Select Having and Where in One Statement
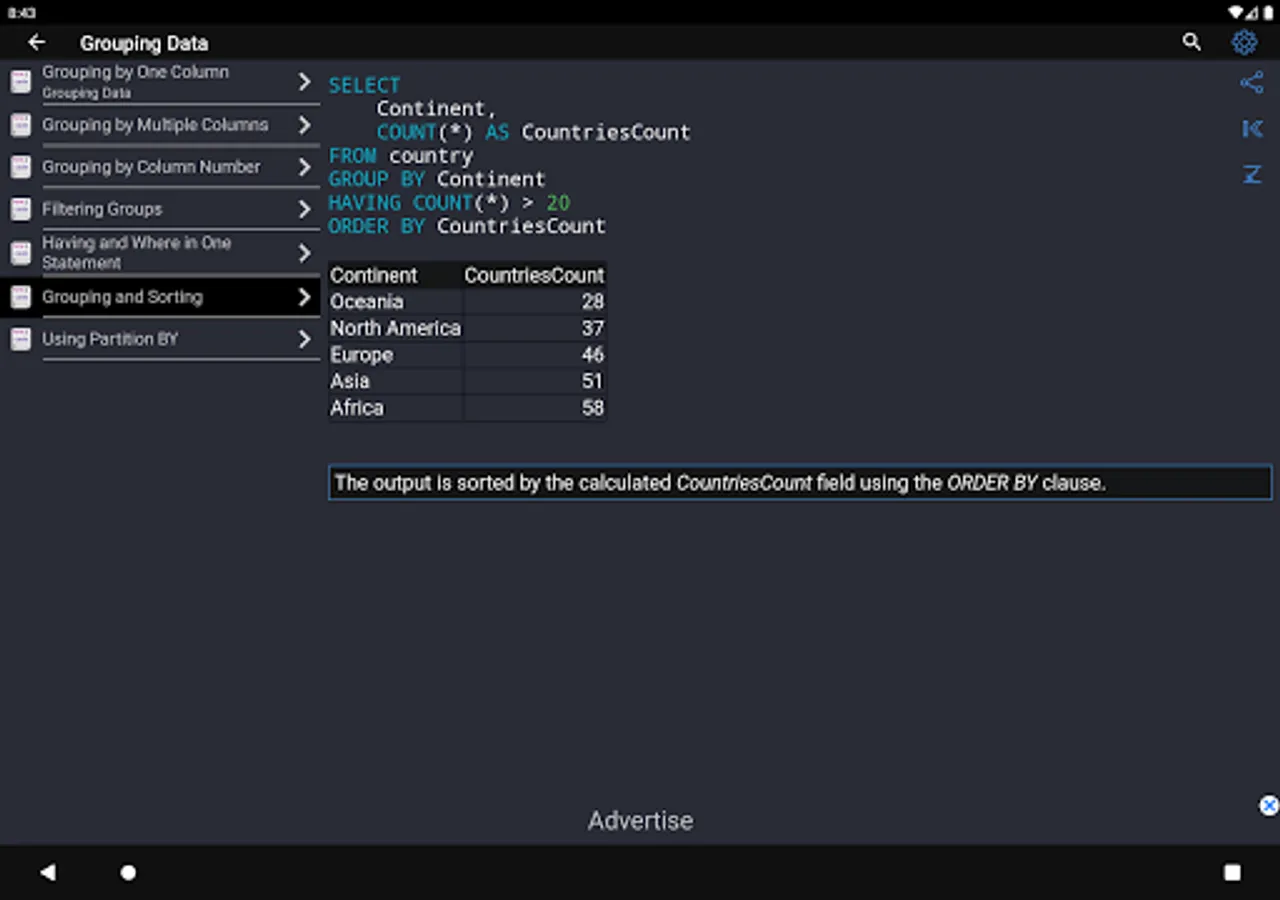Screen dimensions: 1280x900 (x=137, y=253)
